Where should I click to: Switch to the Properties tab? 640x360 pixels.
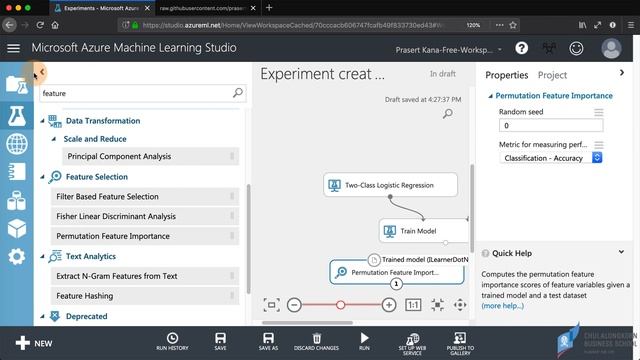point(507,75)
